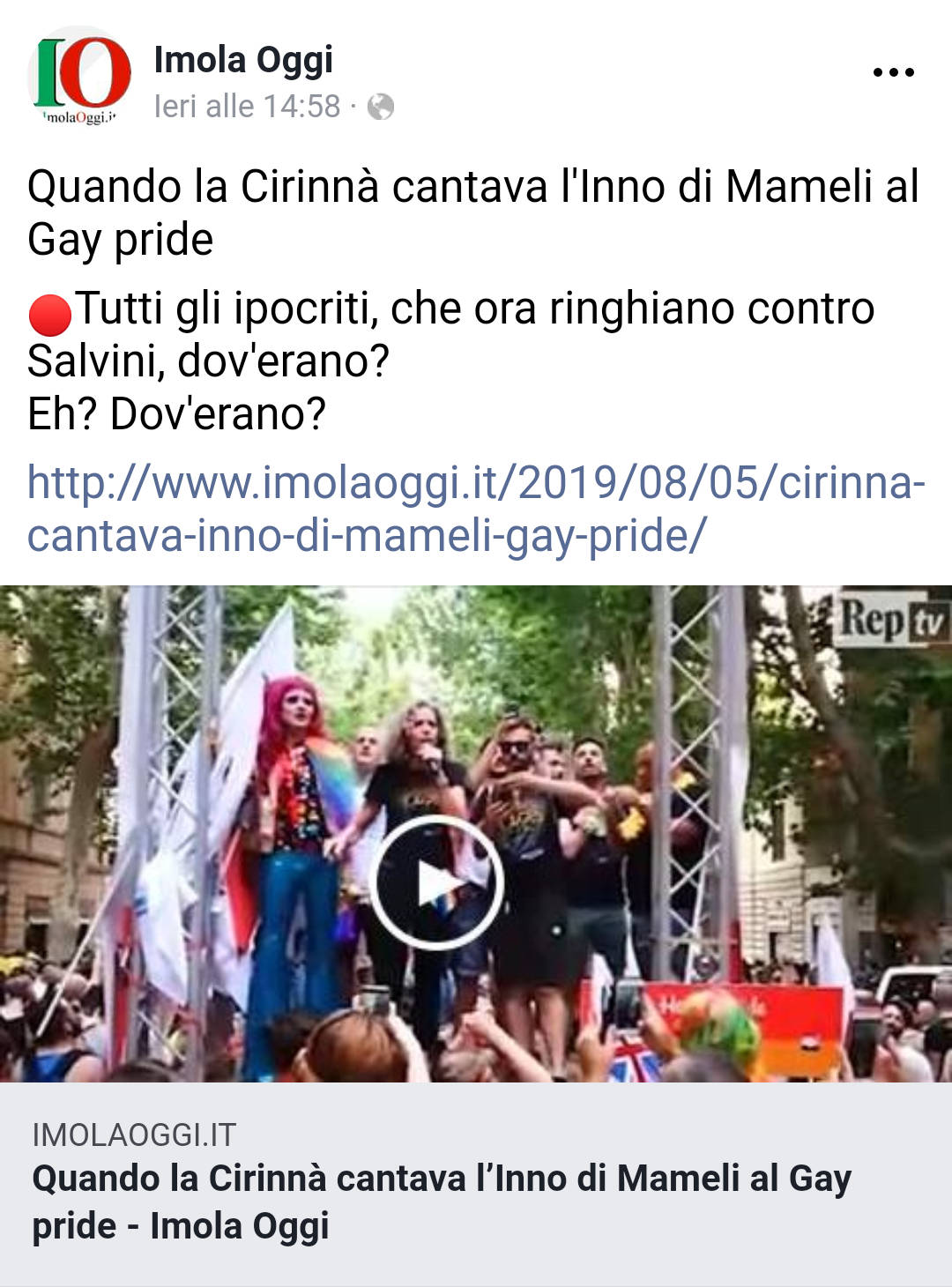Viewport: 952px width, 1287px height.
Task: Click the URL ending cantava-inno-di-mameli-gay-pride/
Action: (367, 536)
